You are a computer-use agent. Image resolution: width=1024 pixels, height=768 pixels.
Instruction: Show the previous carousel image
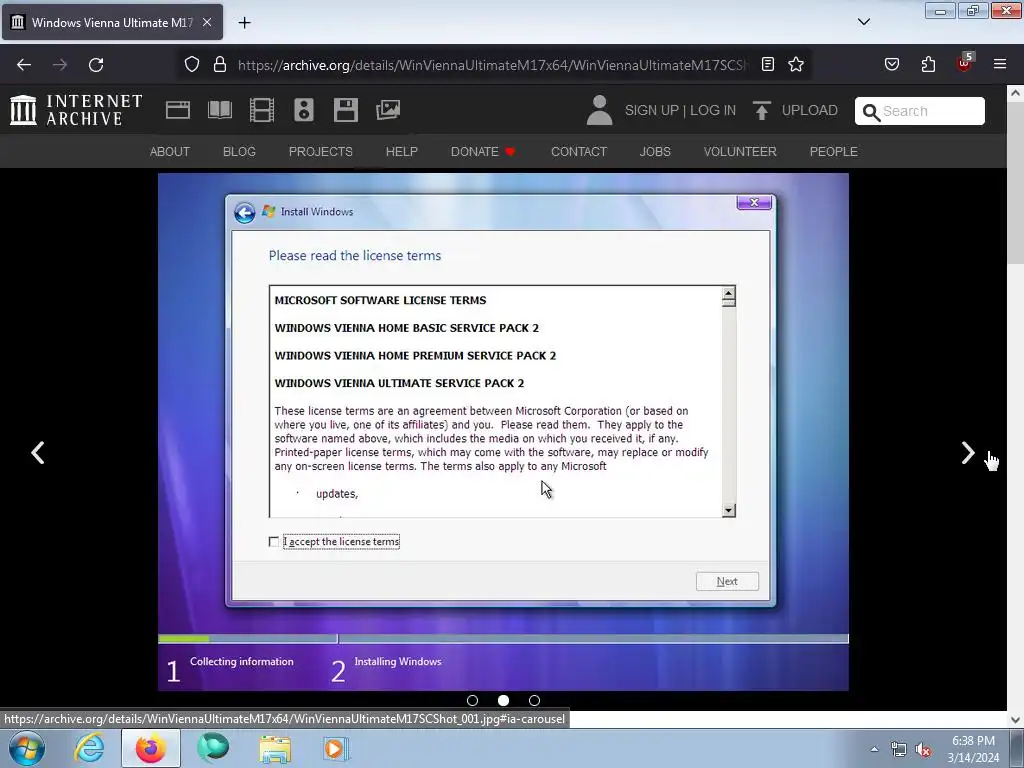(38, 453)
